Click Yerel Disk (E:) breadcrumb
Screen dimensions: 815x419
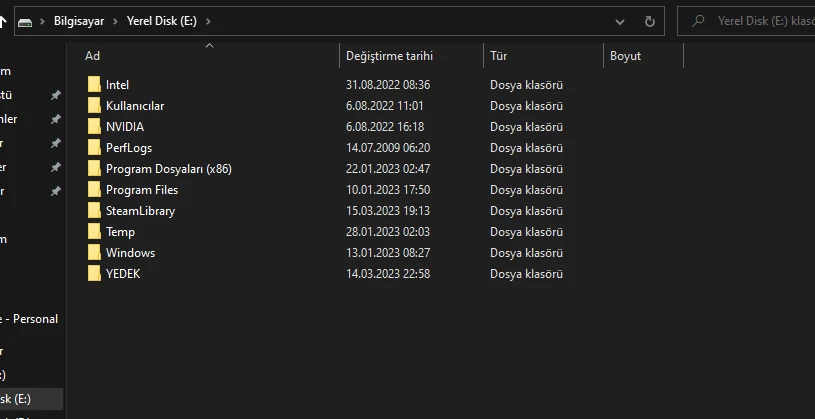[x=162, y=21]
